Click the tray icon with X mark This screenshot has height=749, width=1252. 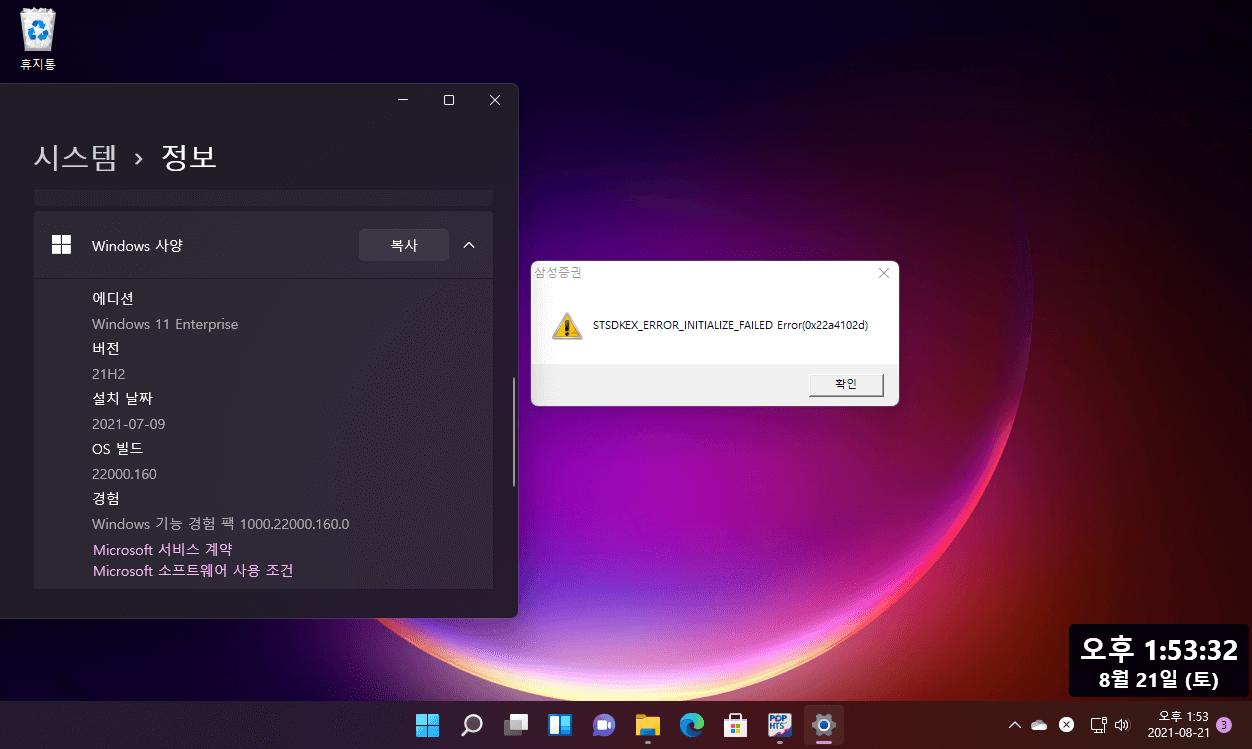tap(1067, 725)
